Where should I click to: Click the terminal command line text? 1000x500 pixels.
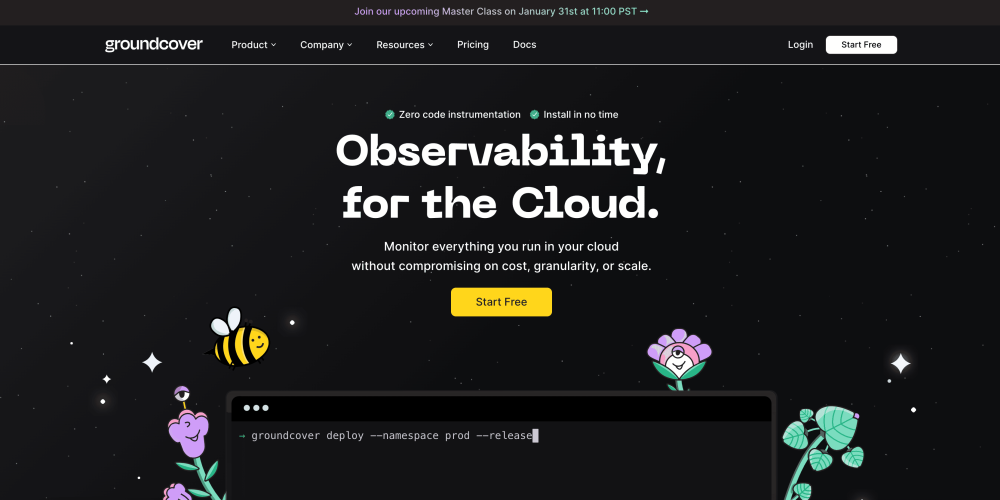click(390, 436)
